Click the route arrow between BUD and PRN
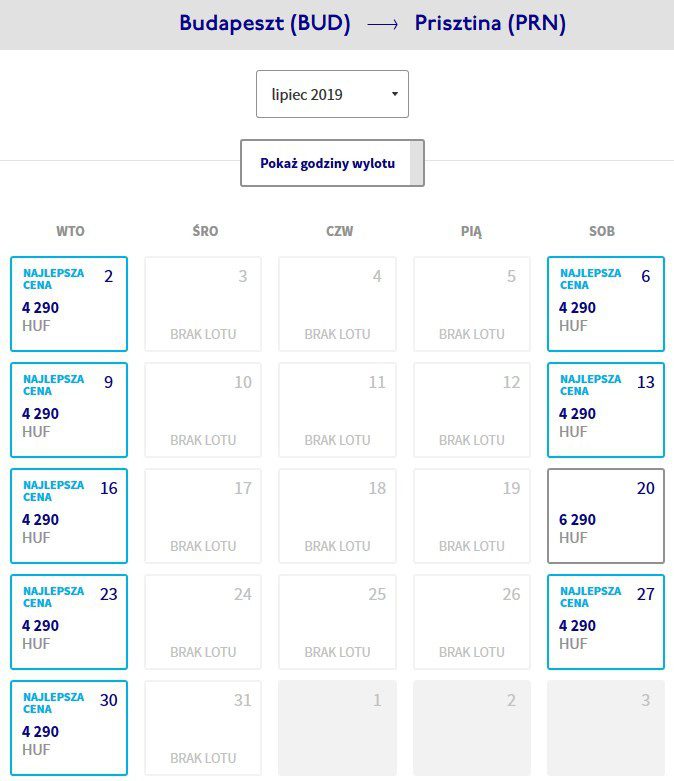Viewport: 674px width, 781px height. click(383, 24)
